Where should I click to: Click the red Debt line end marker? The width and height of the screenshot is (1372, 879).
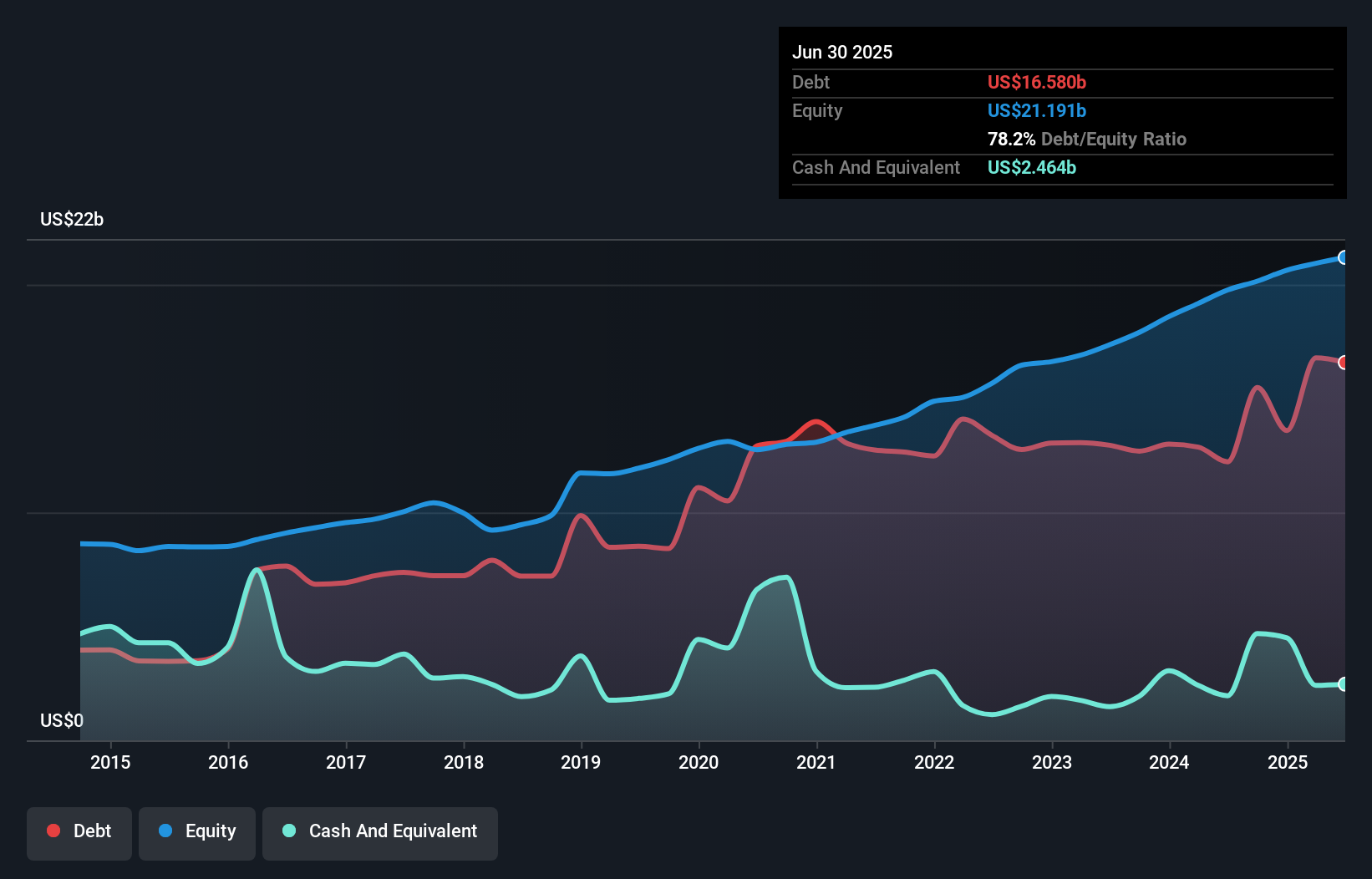1343,363
